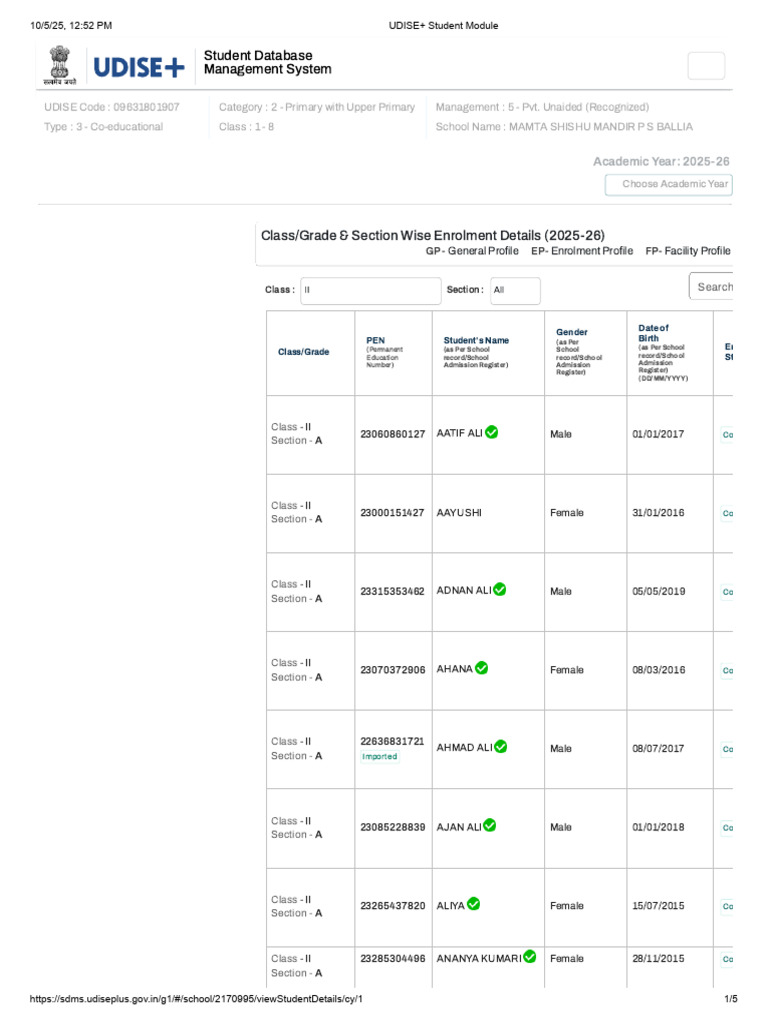Click the FP- Facility Profile legend
This screenshot has height=1024, width=768.
point(688,251)
